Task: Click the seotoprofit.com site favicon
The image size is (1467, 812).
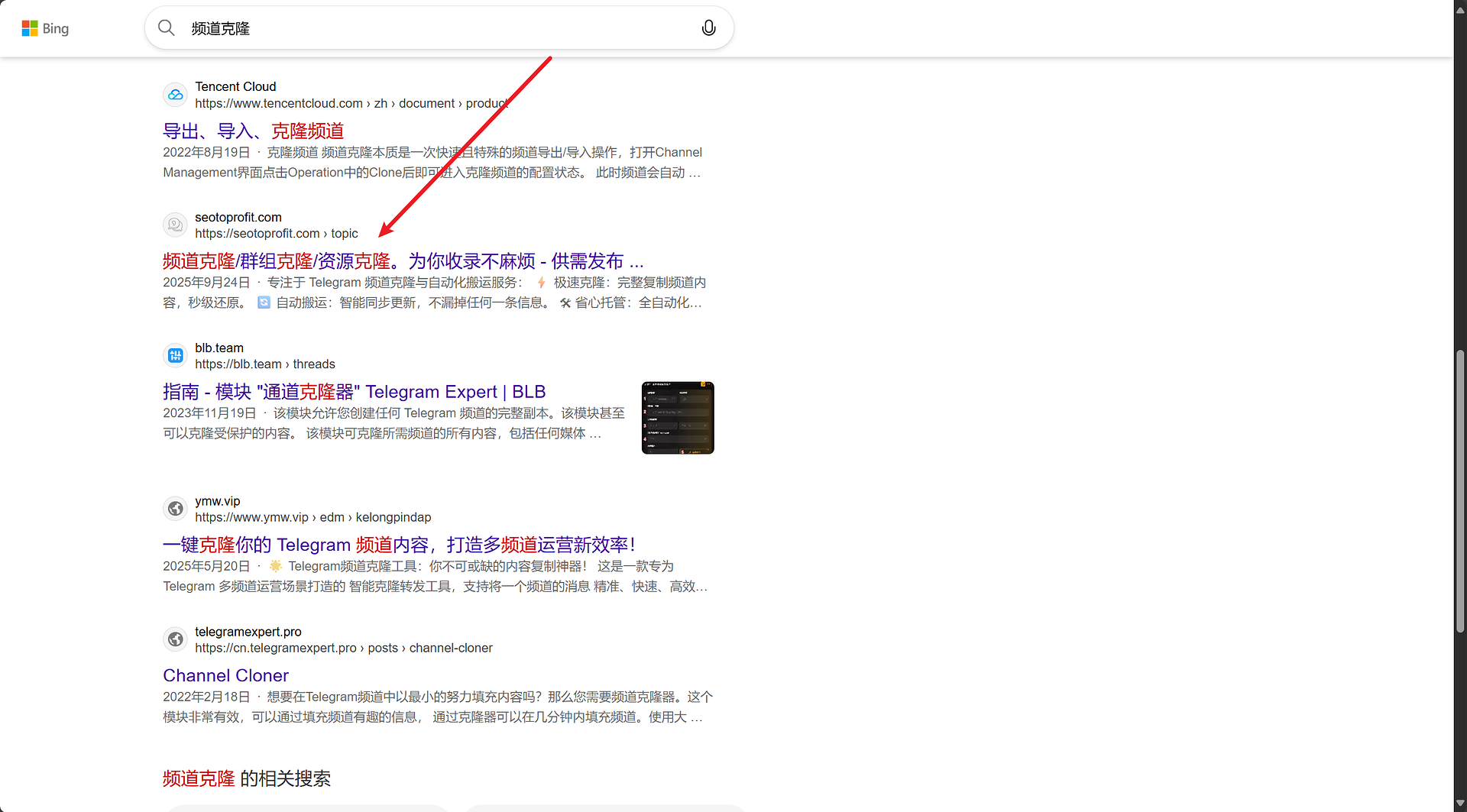Action: tap(175, 225)
